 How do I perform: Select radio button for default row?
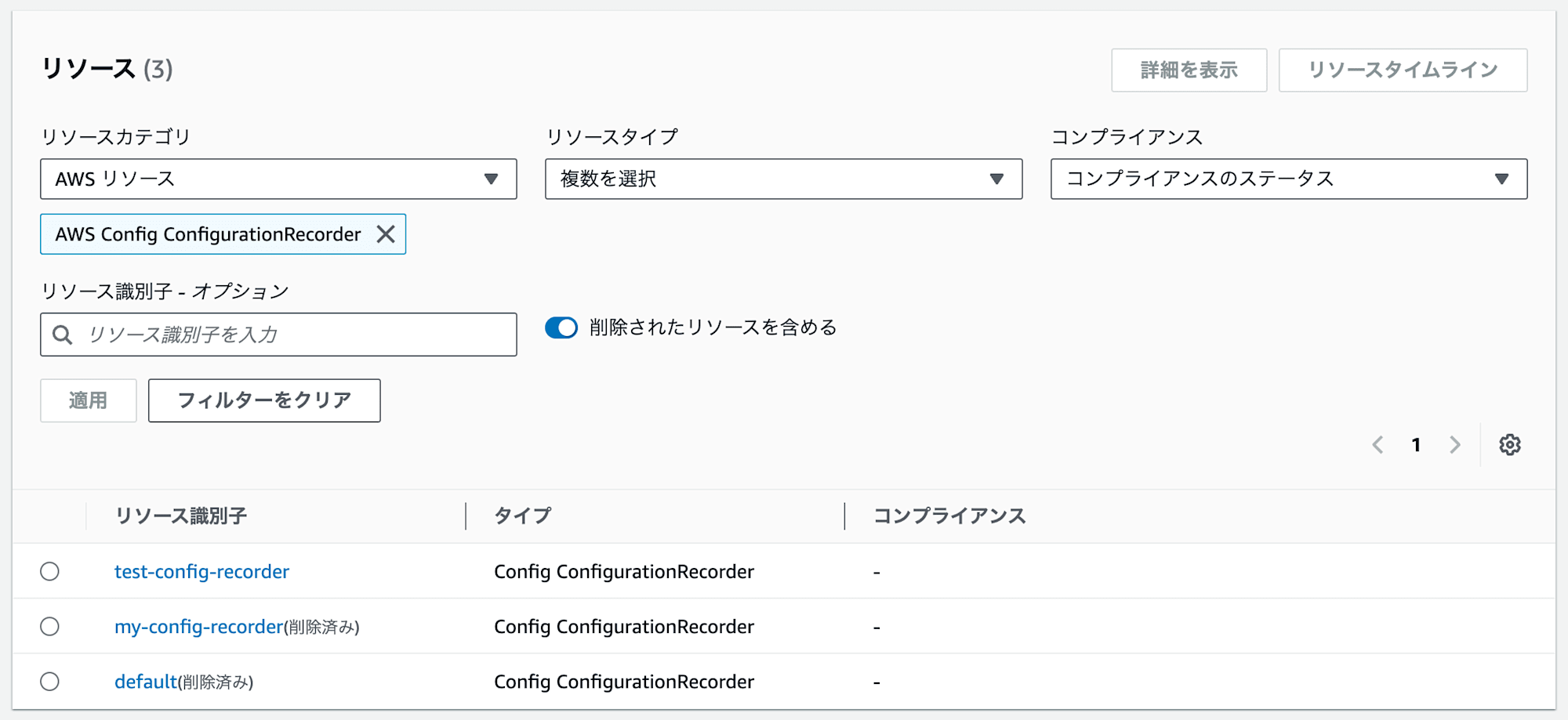pos(49,681)
